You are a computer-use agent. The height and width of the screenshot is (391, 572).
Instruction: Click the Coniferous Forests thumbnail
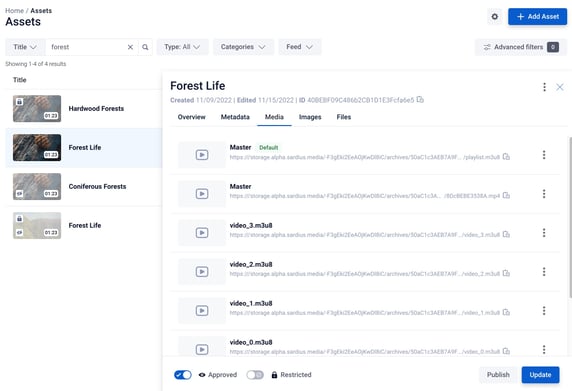click(37, 186)
